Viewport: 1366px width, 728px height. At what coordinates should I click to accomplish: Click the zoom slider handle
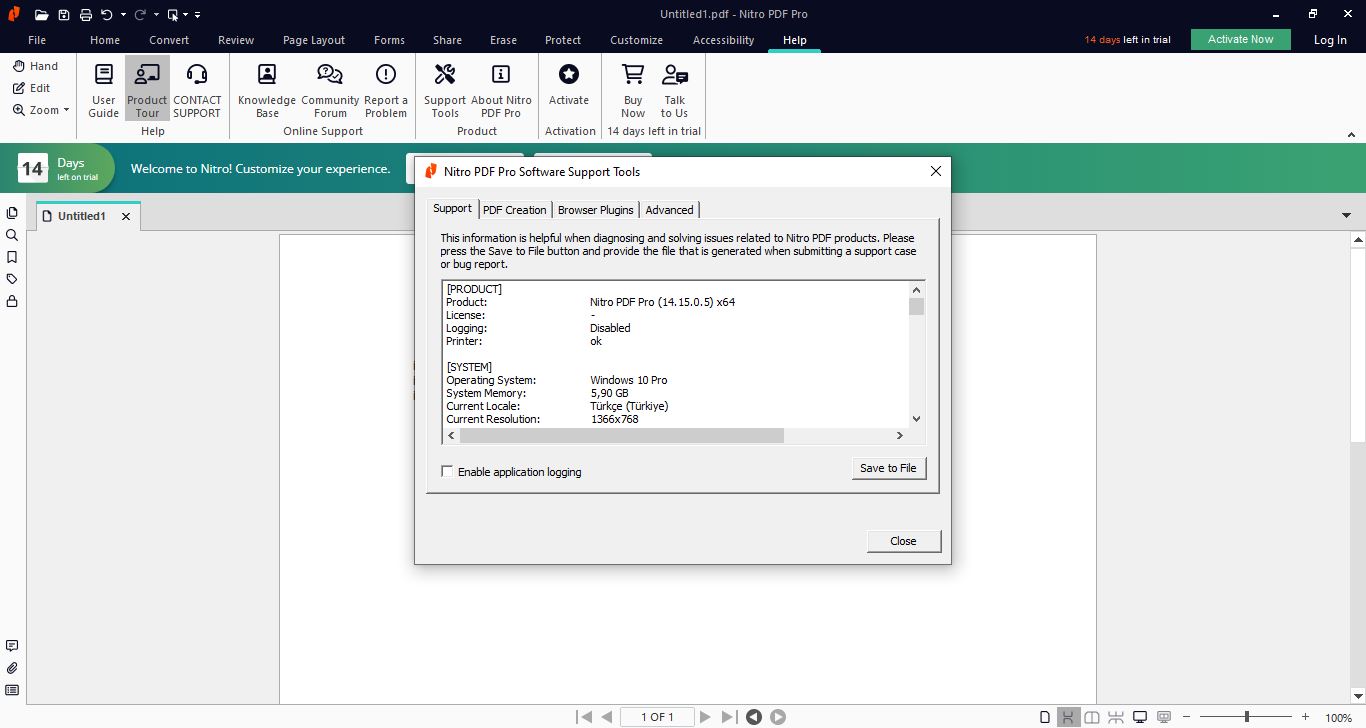pyautogui.click(x=1246, y=717)
